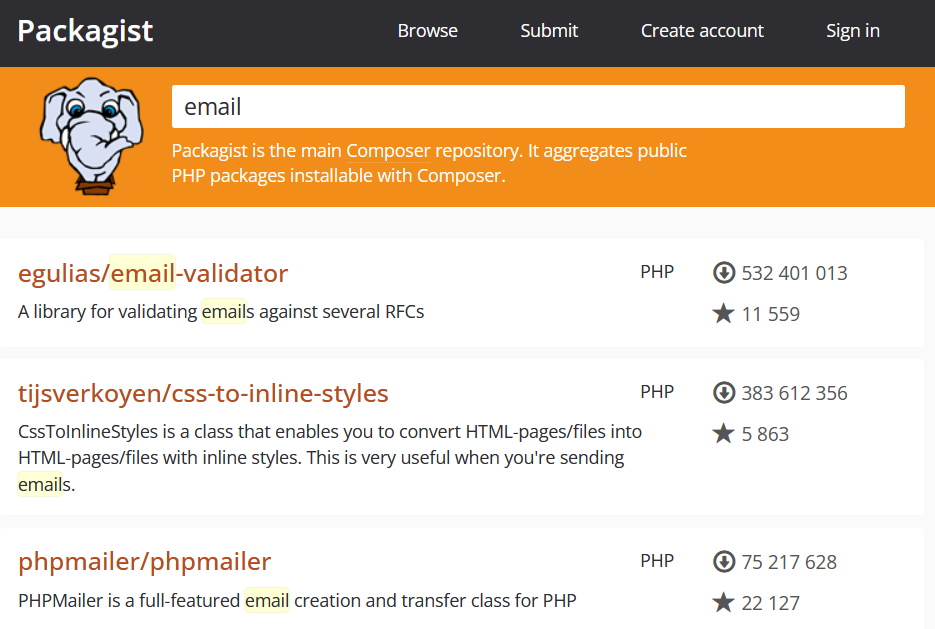Click star icon beside 5 863
Viewport: 935px width, 629px height.
pyautogui.click(x=724, y=434)
